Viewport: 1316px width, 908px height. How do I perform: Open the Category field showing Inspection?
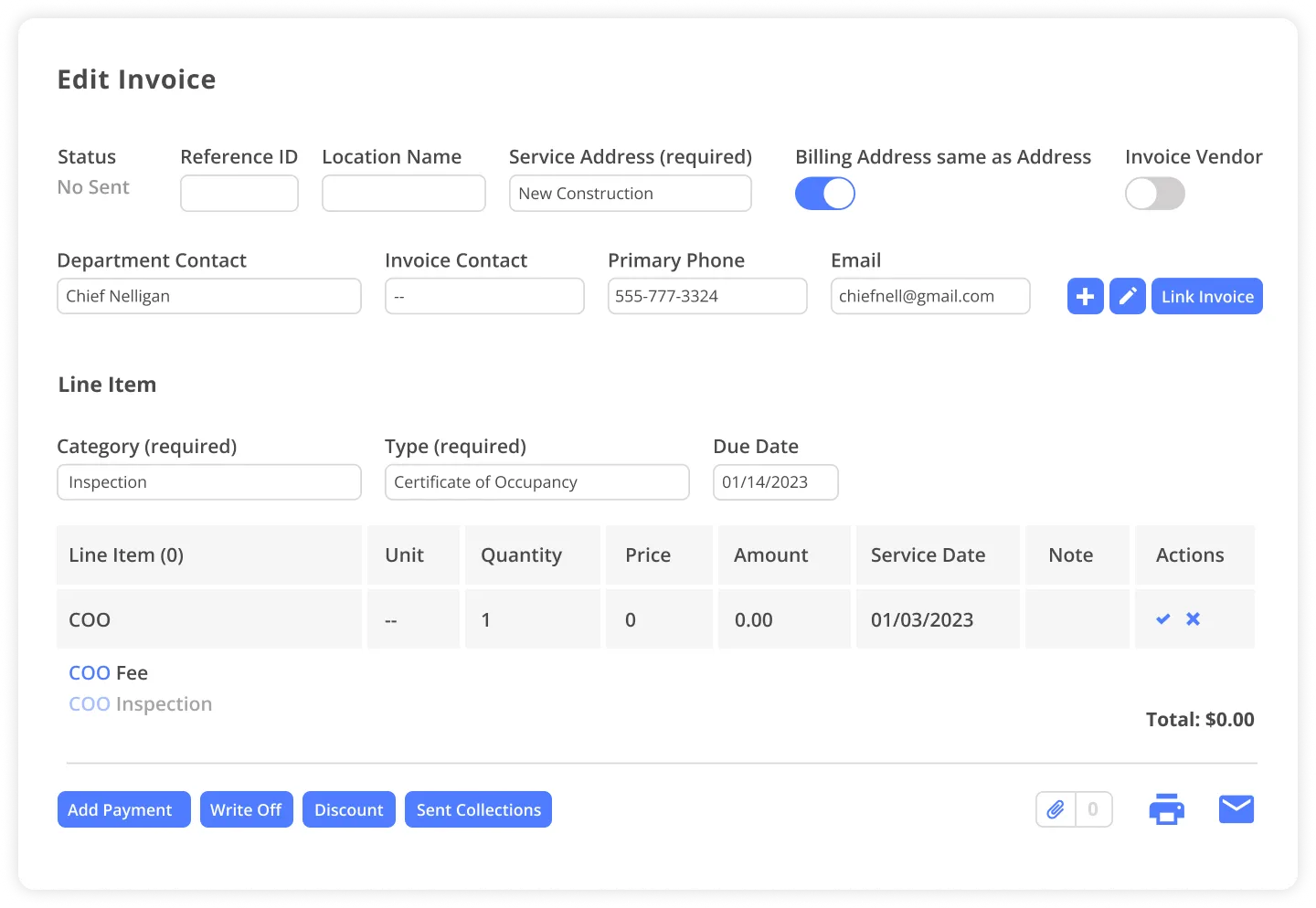pyautogui.click(x=209, y=482)
